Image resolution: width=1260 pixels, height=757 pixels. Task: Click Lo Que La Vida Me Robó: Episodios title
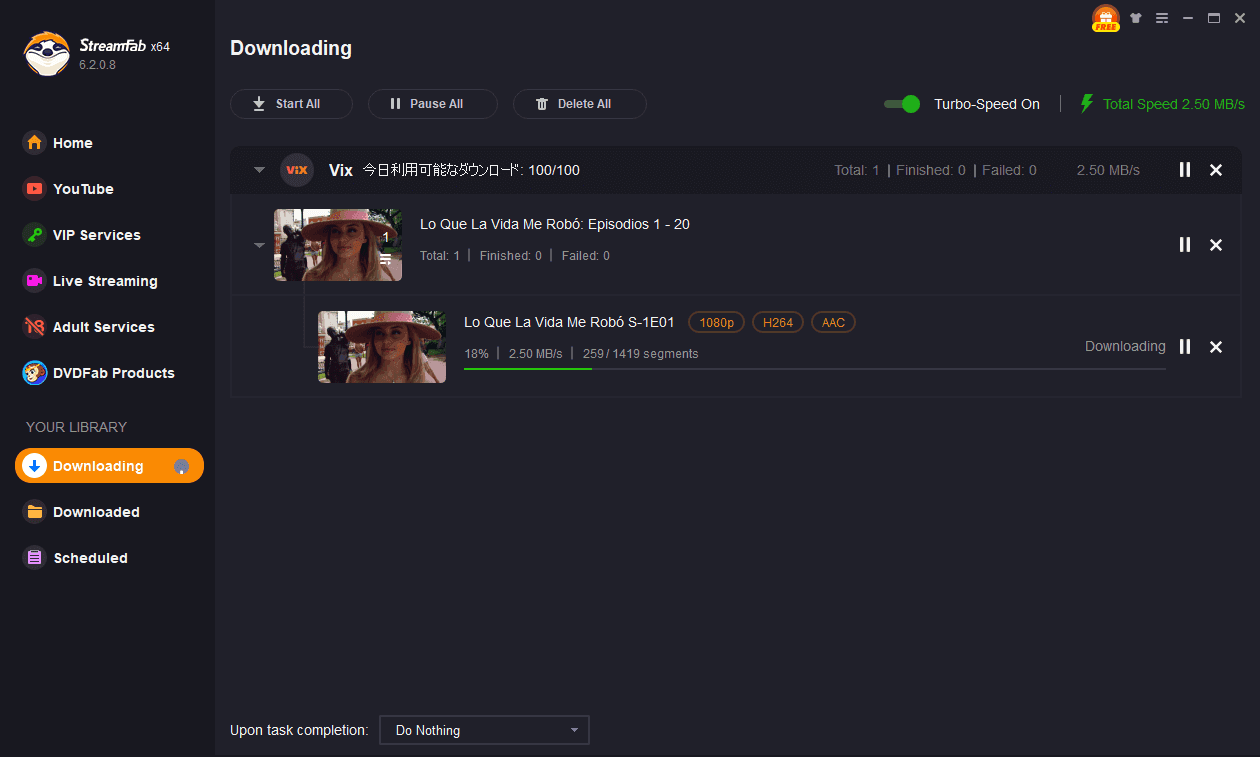pyautogui.click(x=555, y=224)
